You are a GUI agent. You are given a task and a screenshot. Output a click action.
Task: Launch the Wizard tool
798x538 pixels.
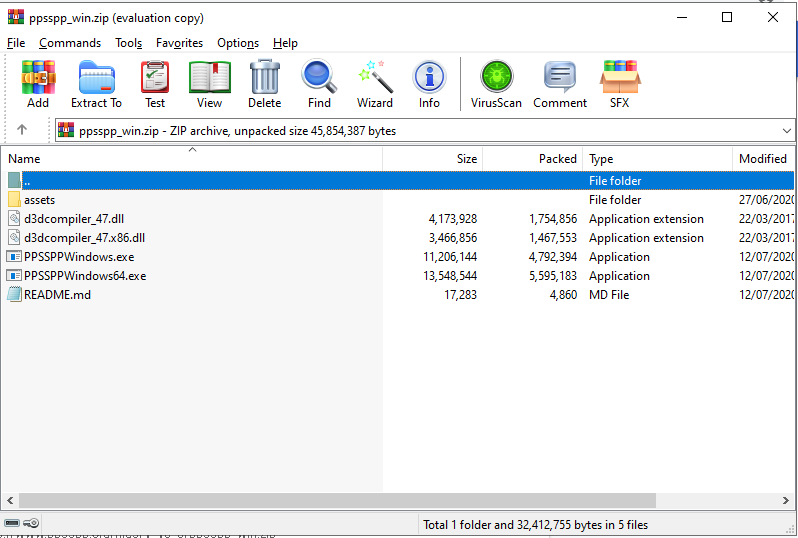(x=375, y=84)
